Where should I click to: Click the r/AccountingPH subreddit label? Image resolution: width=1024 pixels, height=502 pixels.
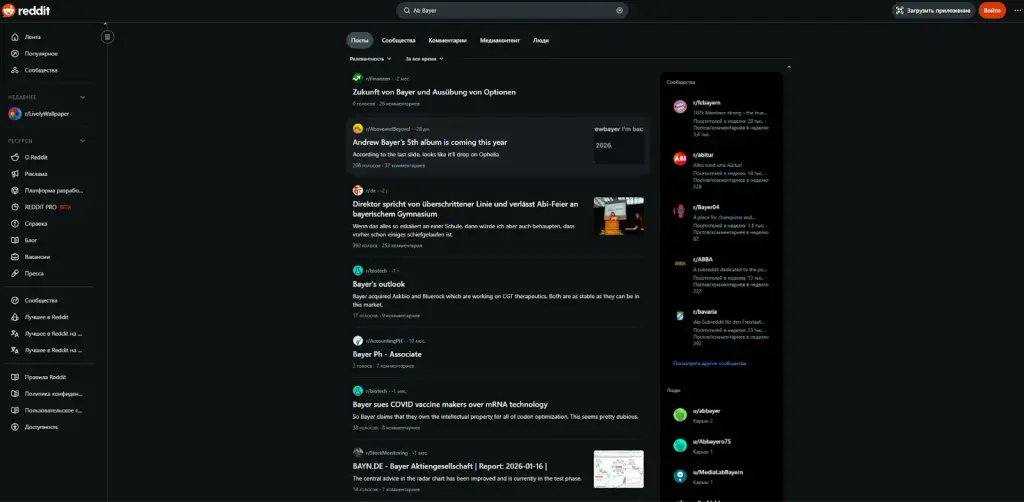[385, 341]
